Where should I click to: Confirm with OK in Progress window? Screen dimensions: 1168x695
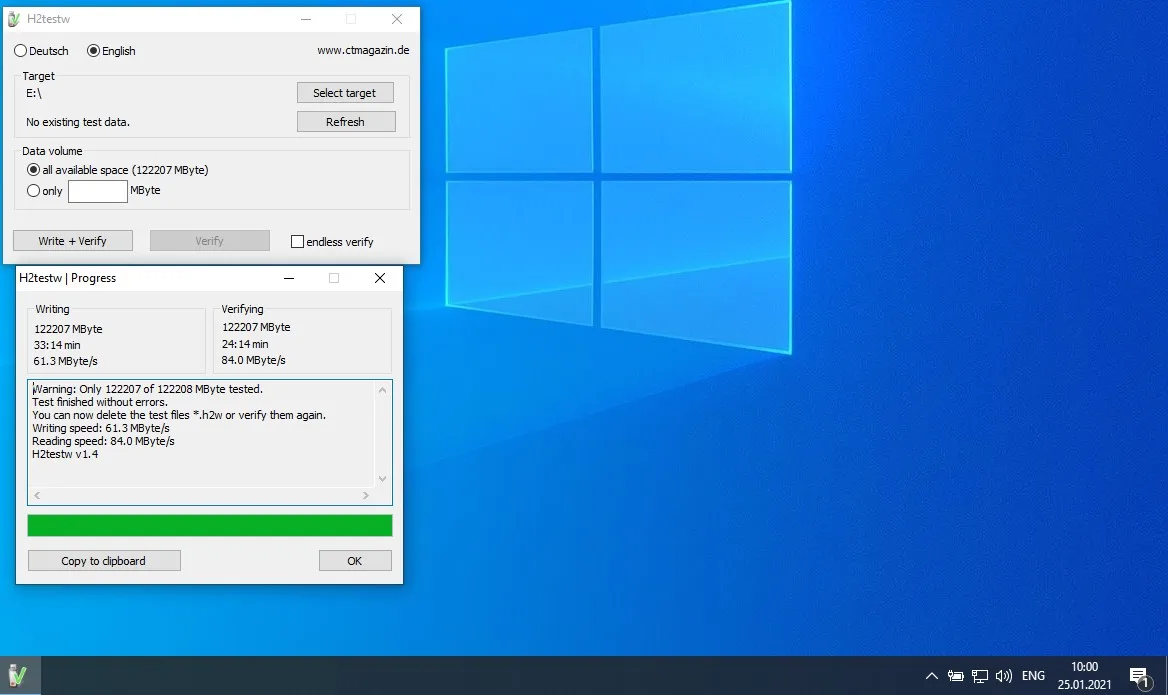355,561
